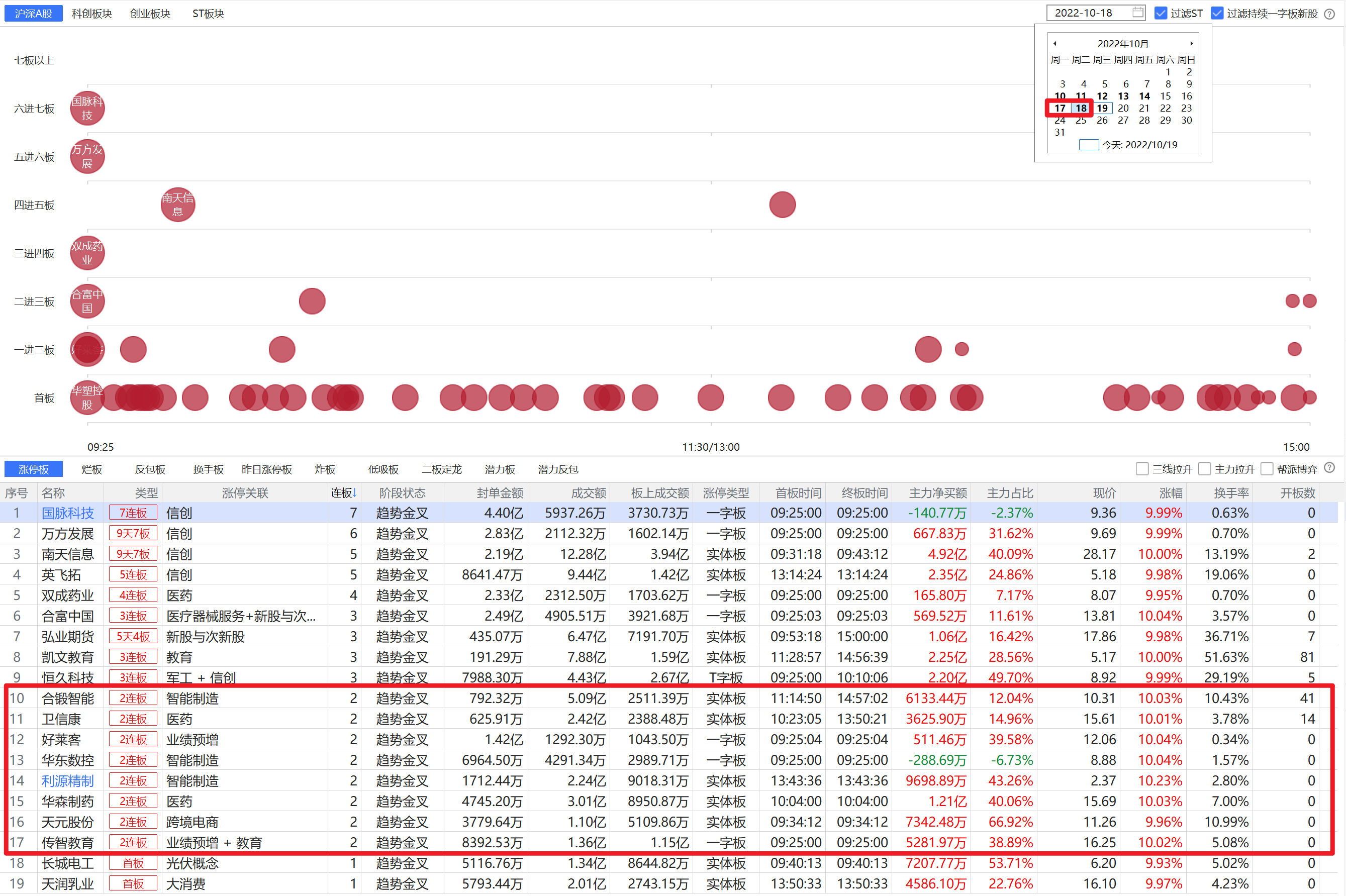The image size is (1346, 896).
Task: Select the 二板定龙 tab
Action: (441, 469)
